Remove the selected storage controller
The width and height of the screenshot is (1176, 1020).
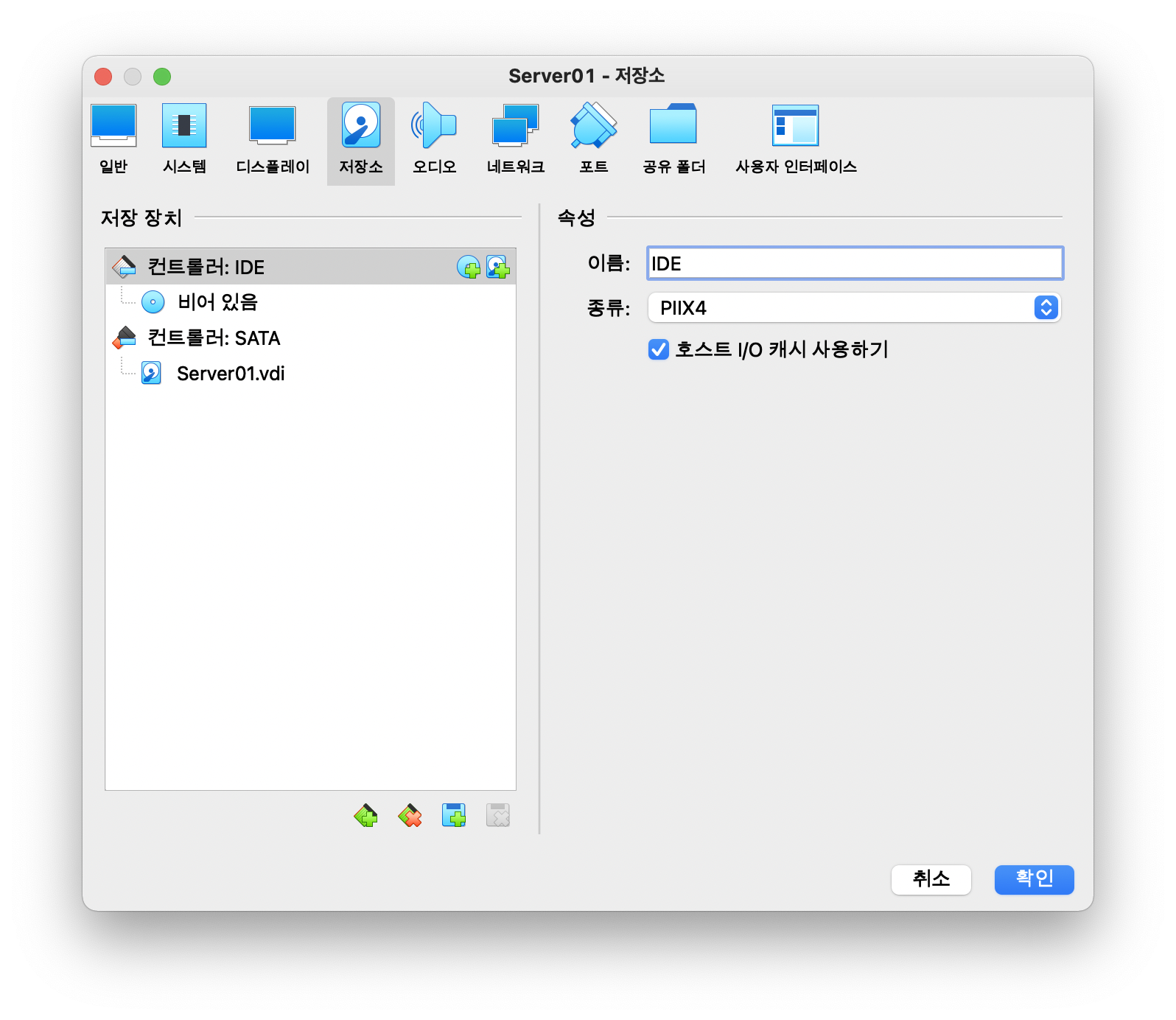click(x=410, y=815)
